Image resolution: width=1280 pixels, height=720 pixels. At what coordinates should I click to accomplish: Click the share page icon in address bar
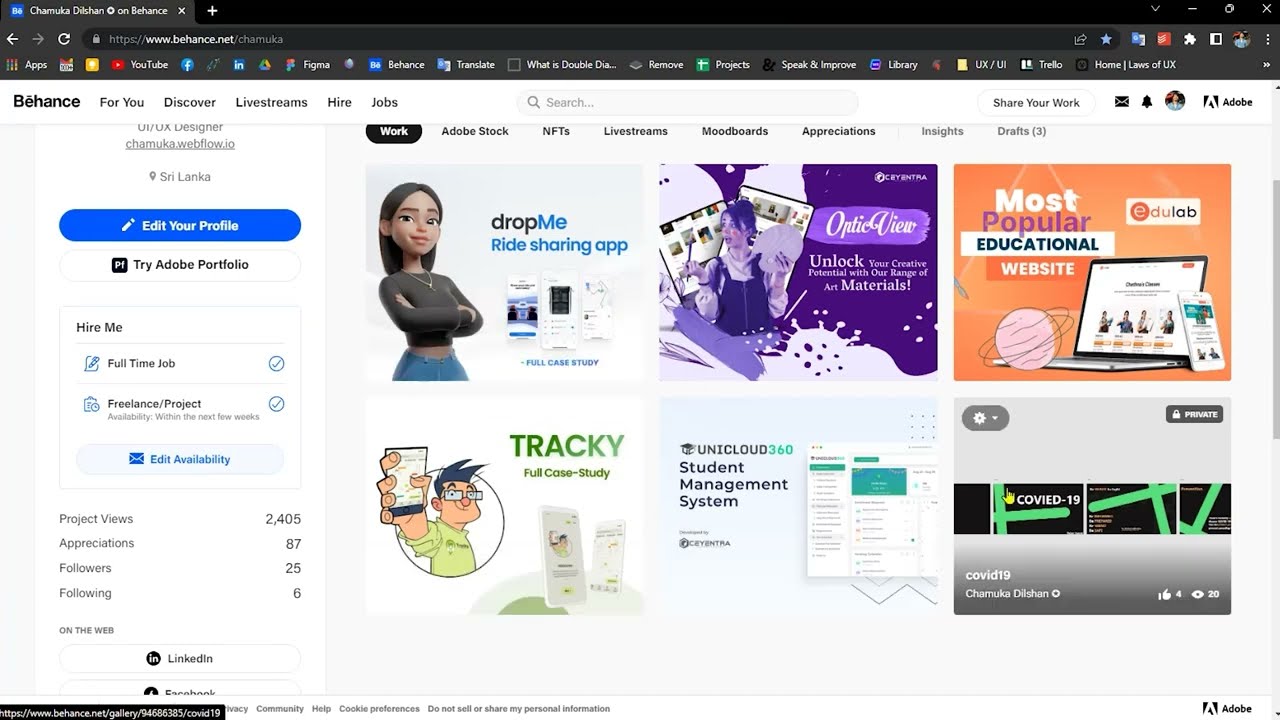click(1080, 39)
